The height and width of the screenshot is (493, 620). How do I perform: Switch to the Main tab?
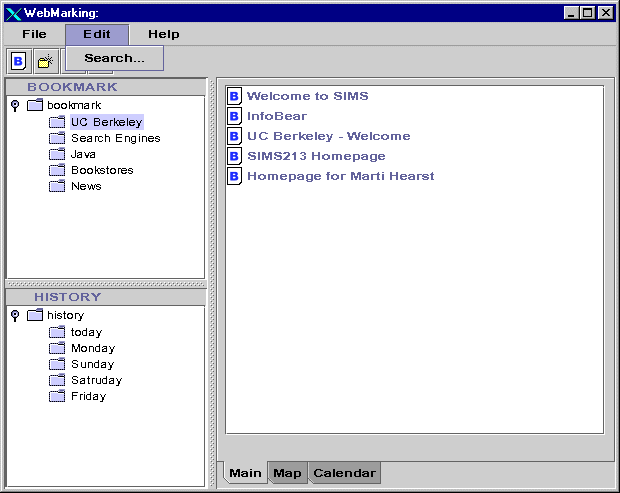click(245, 473)
